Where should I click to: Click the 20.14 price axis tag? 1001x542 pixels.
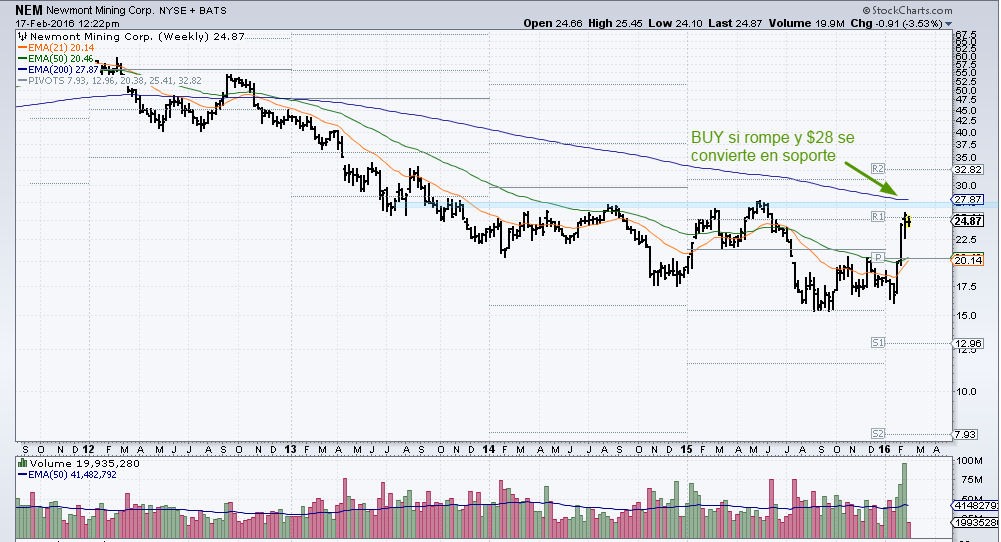[x=968, y=260]
